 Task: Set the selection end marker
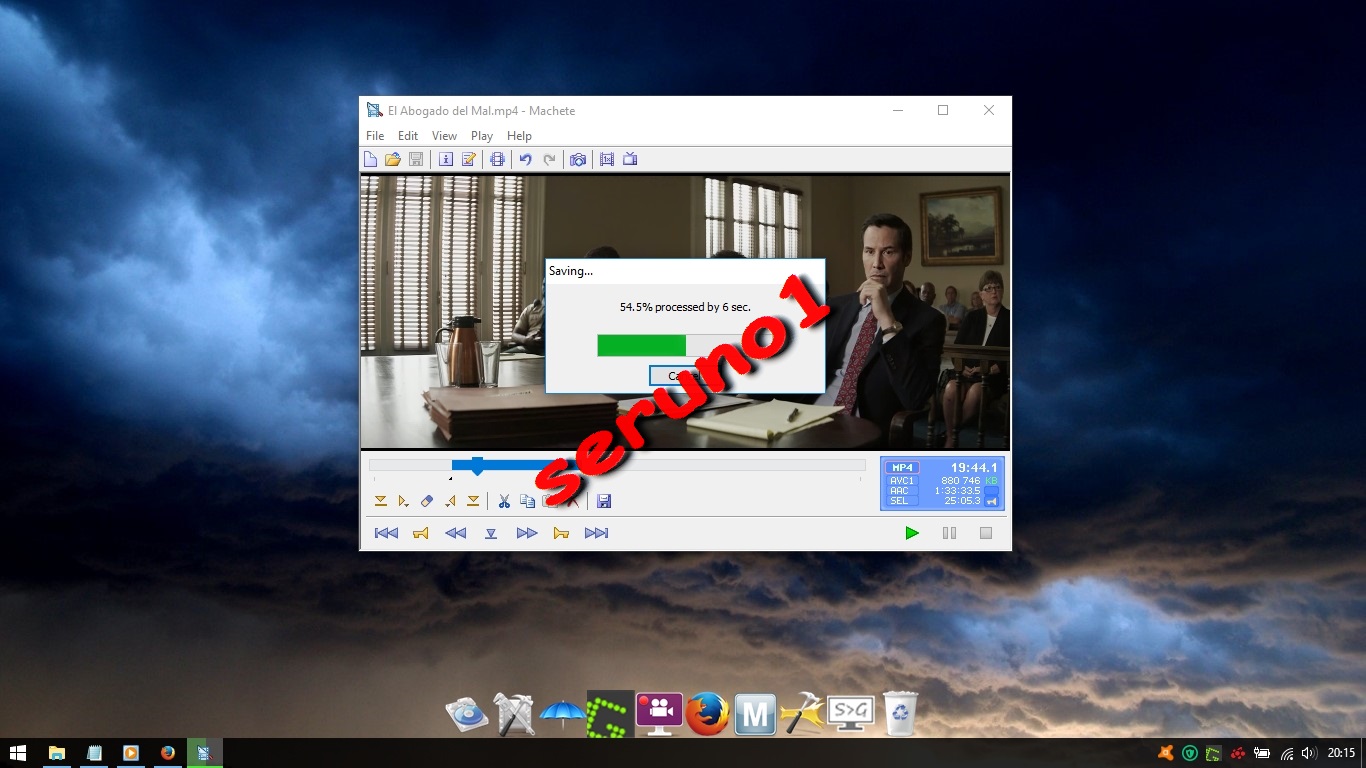tap(471, 500)
